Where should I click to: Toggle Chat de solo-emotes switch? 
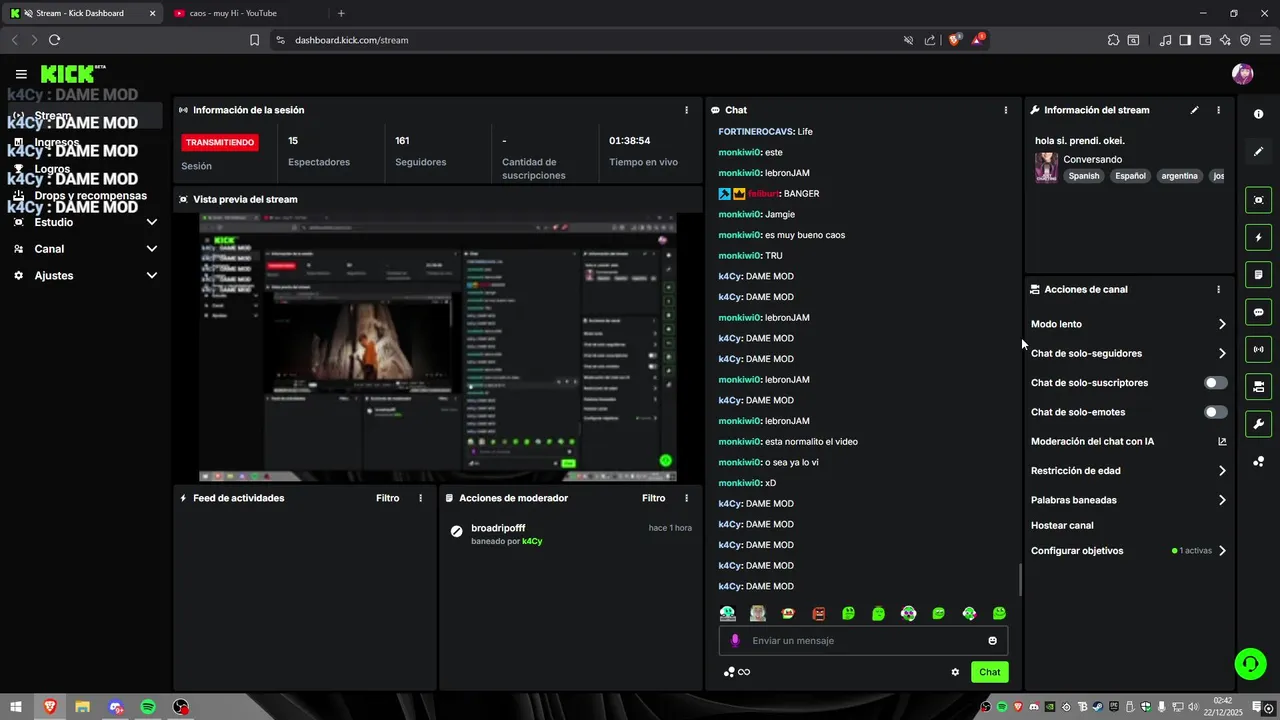pos(1216,412)
